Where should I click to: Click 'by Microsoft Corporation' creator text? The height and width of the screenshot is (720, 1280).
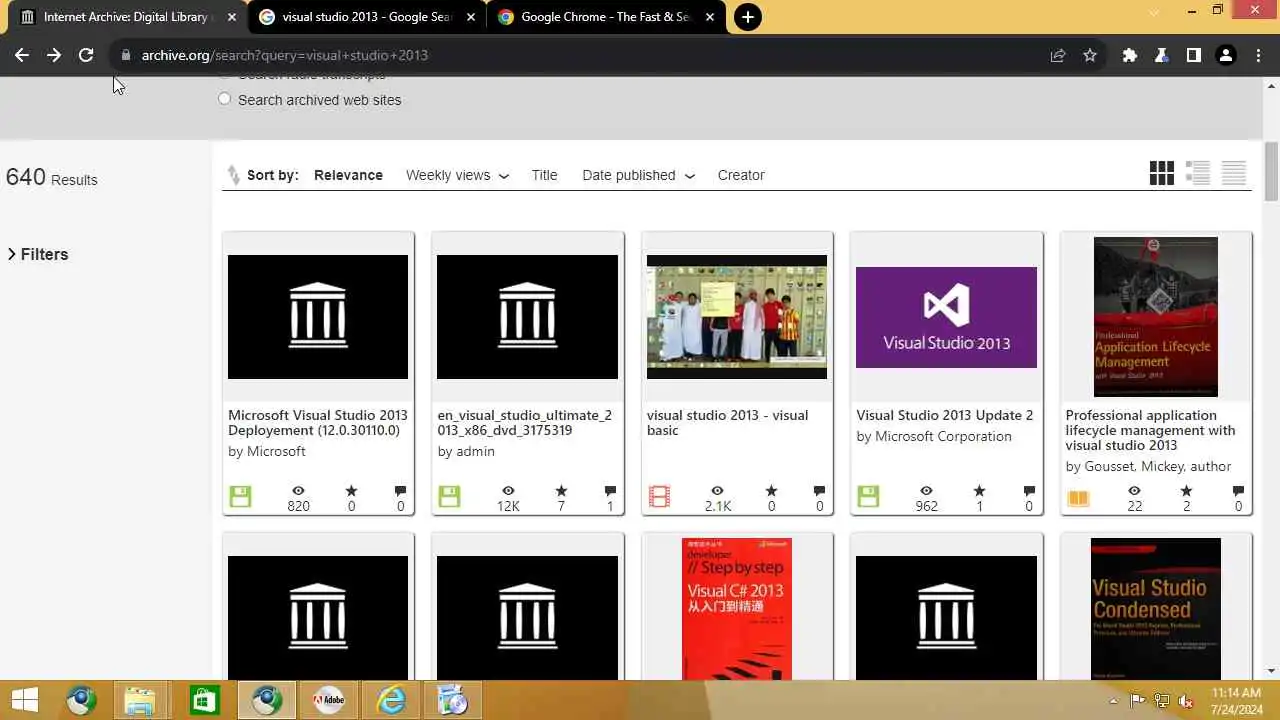click(x=934, y=436)
